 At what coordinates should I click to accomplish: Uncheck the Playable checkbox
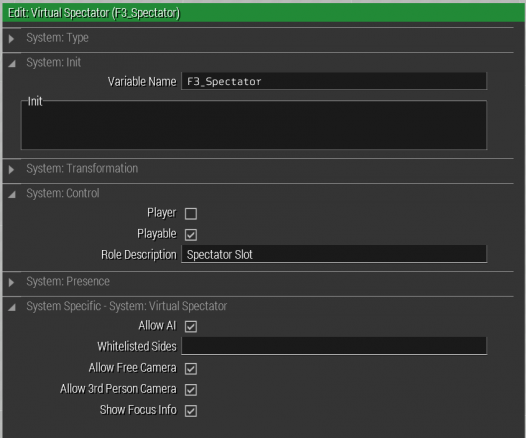pyautogui.click(x=191, y=234)
